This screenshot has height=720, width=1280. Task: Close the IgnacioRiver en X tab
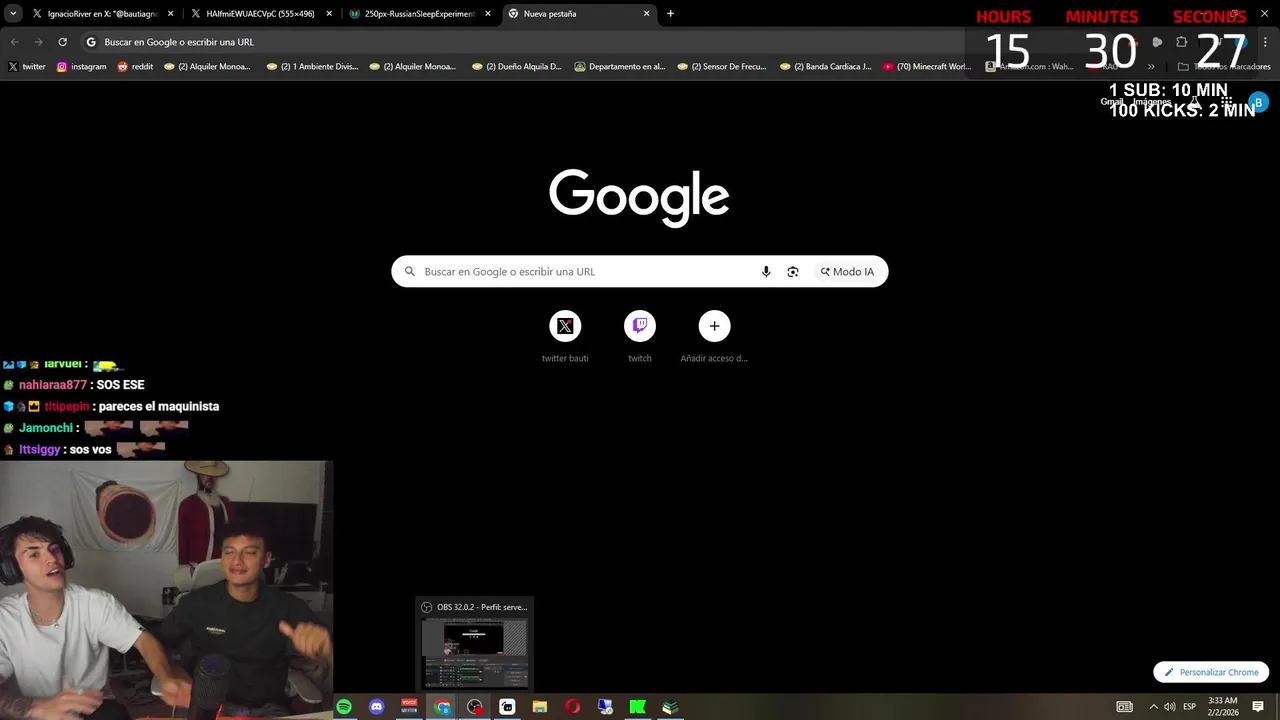pos(170,14)
